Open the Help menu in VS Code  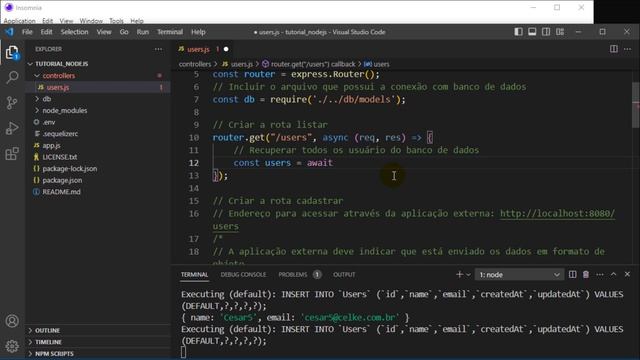[198, 32]
